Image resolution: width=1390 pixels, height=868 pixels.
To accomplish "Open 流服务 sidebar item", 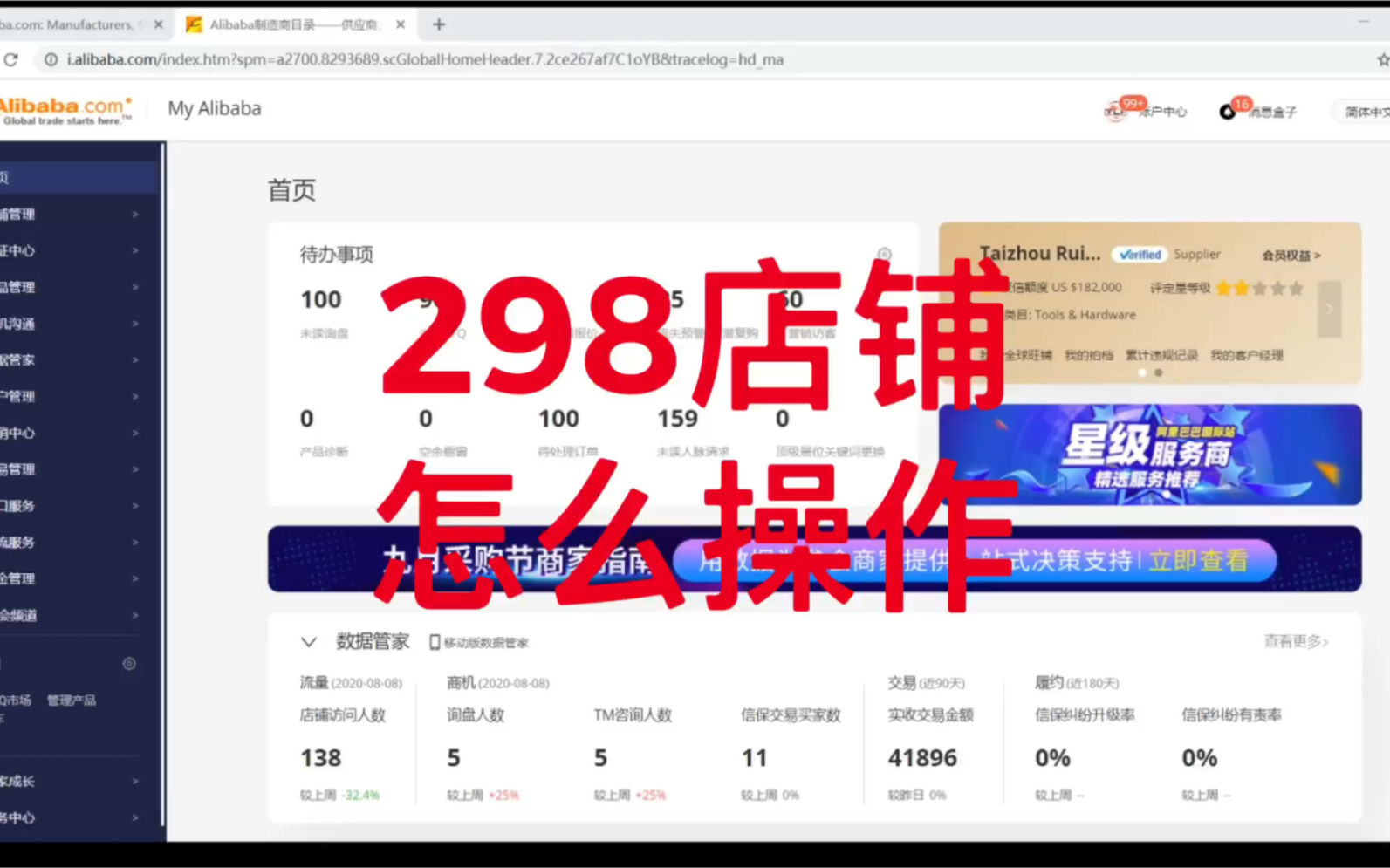I will 79,543.
